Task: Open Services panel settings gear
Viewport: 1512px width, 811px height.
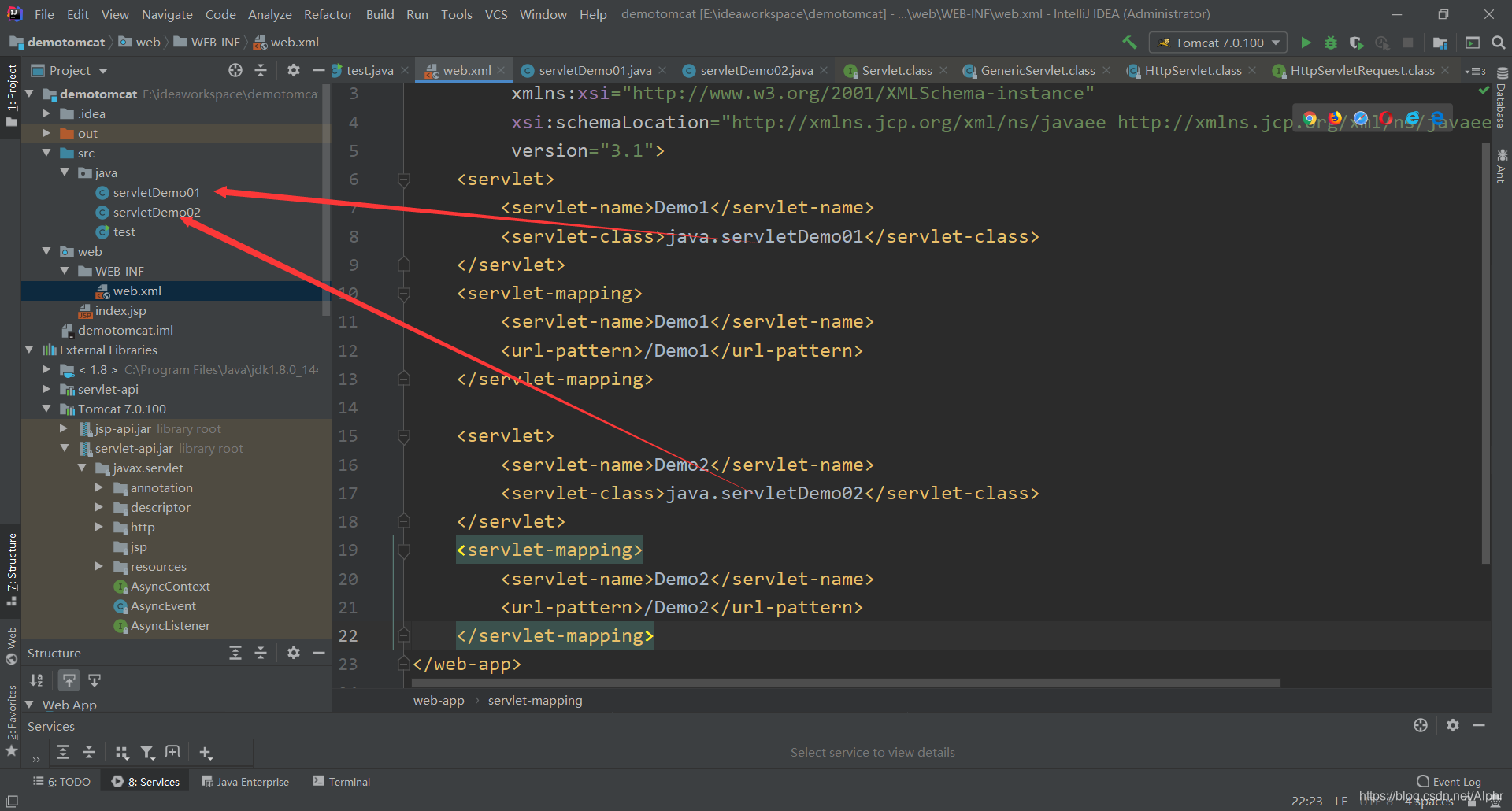Action: point(1453,725)
